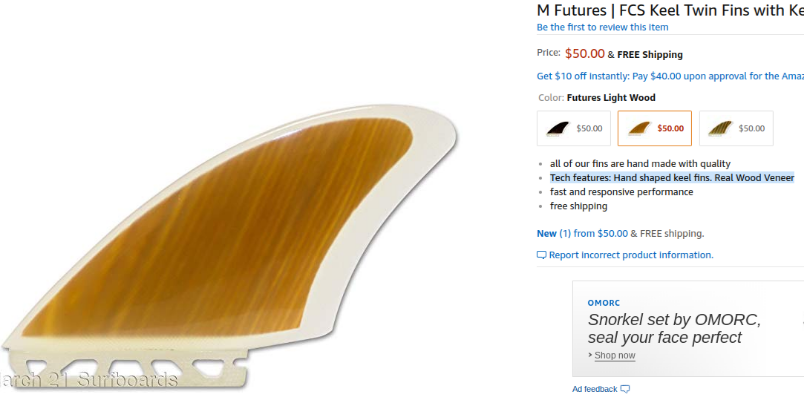Image resolution: width=804 pixels, height=400 pixels.
Task: Click the striped wood fin thumbnail icon
Action: pos(721,128)
